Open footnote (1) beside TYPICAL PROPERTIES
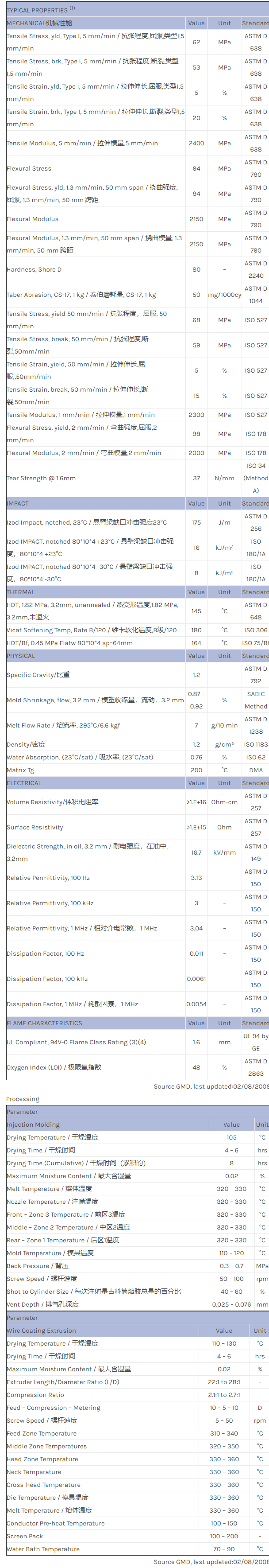The image size is (269, 1568). pyautogui.click(x=72, y=8)
